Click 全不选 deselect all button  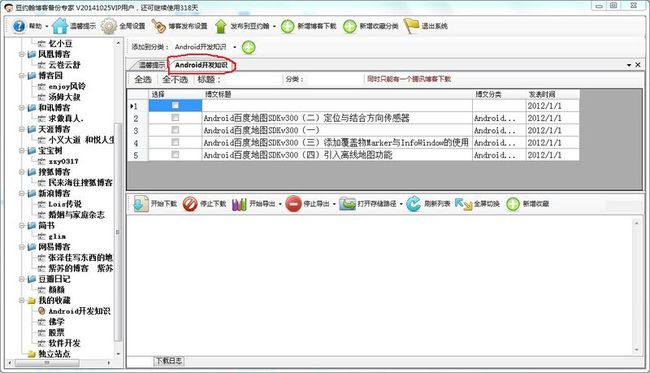click(x=175, y=79)
